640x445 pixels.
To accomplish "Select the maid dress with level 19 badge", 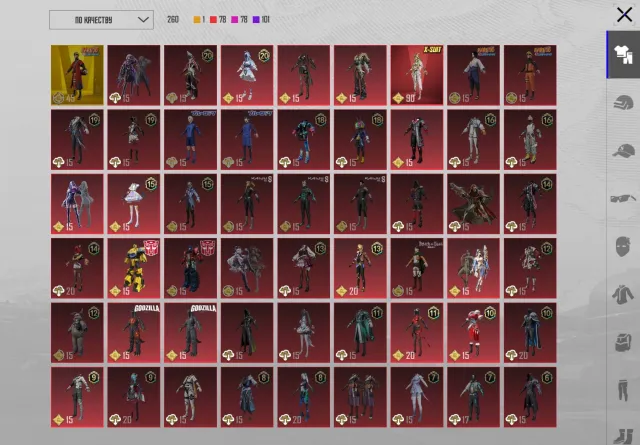I will (134, 140).
